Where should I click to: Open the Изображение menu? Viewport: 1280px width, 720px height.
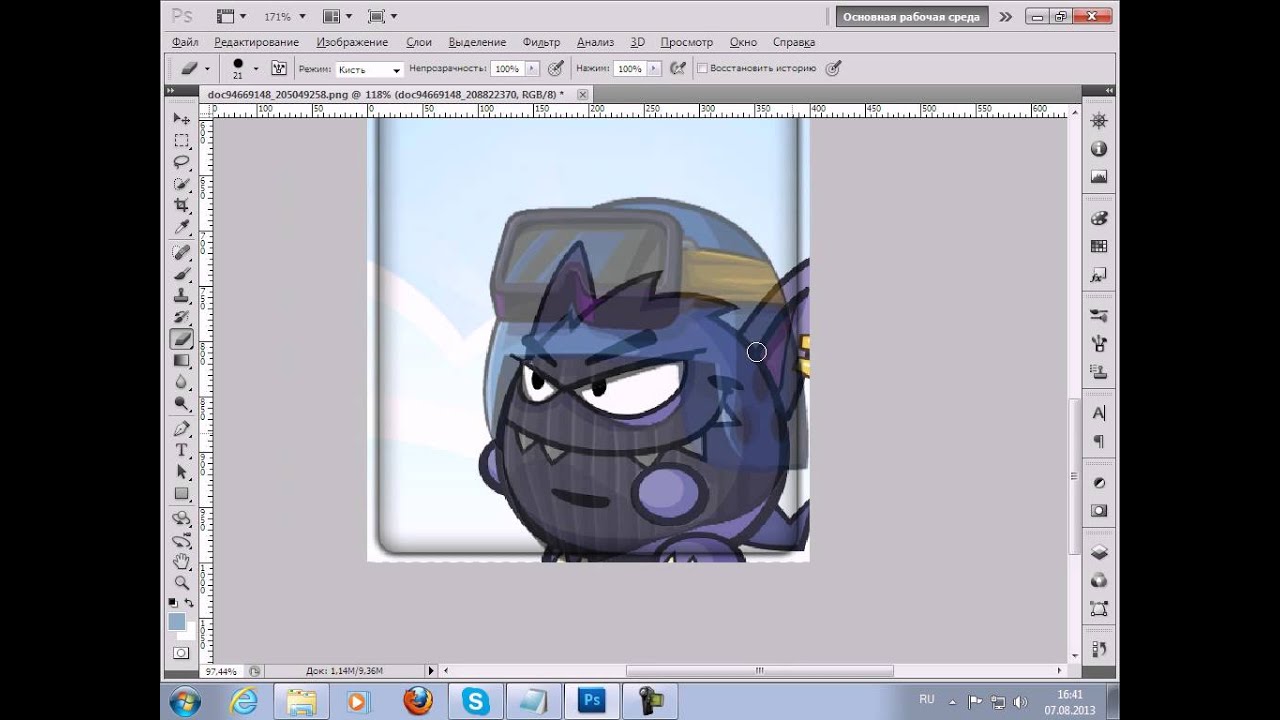(x=352, y=42)
